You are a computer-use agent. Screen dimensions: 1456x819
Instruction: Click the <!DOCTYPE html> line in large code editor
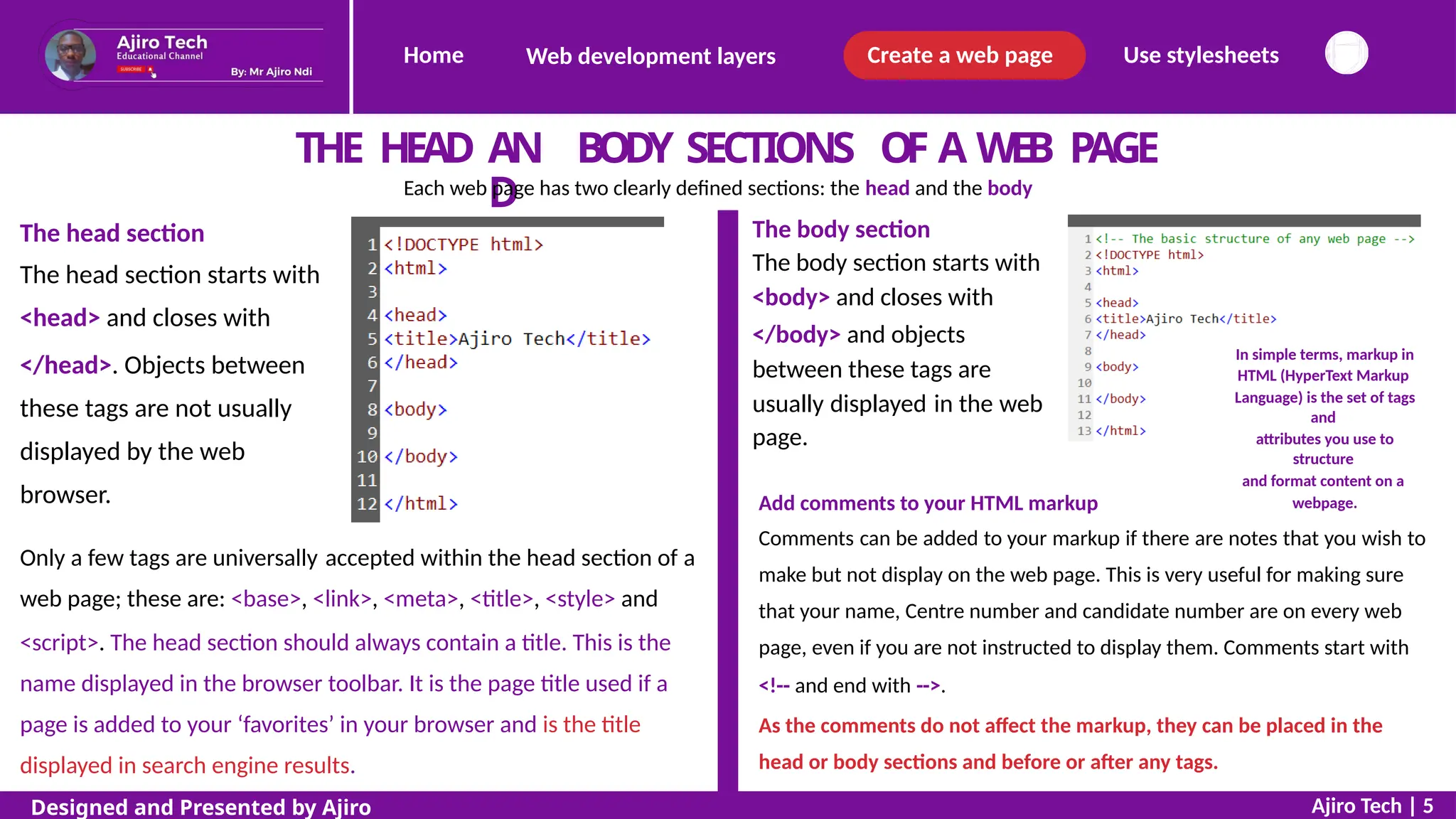pos(464,245)
